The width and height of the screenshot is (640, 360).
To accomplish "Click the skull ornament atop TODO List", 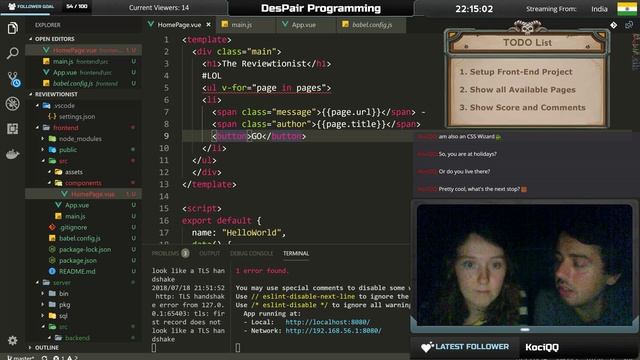I will (527, 27).
